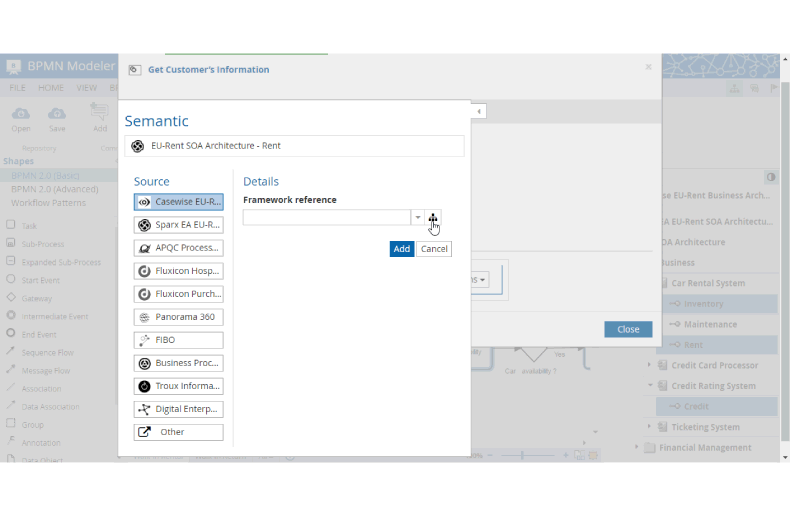Cancel the semantic reference dialog
The height and width of the screenshot is (515, 790).
pyautogui.click(x=434, y=249)
